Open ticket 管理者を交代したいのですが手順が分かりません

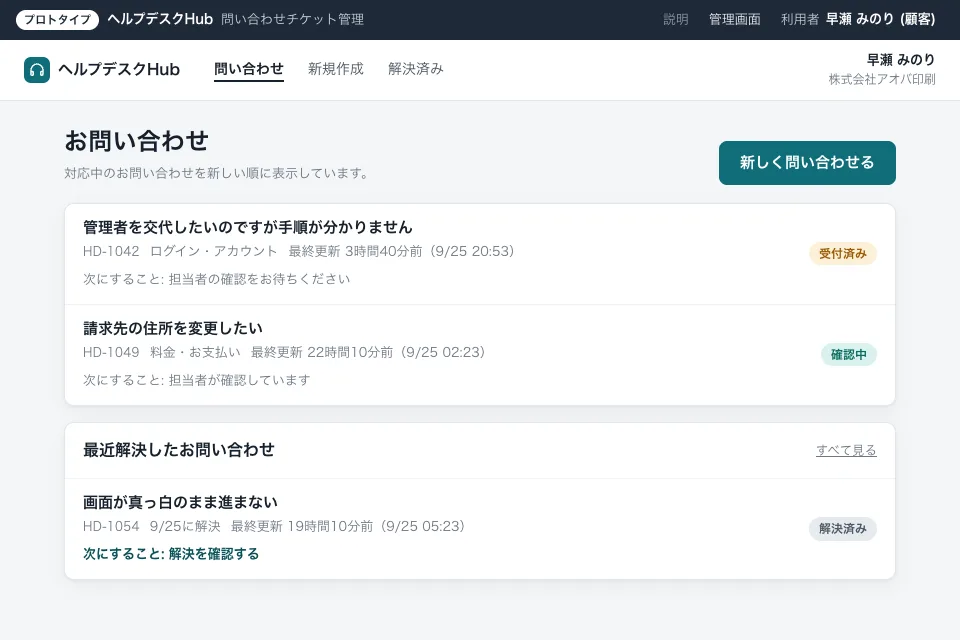[480, 254]
